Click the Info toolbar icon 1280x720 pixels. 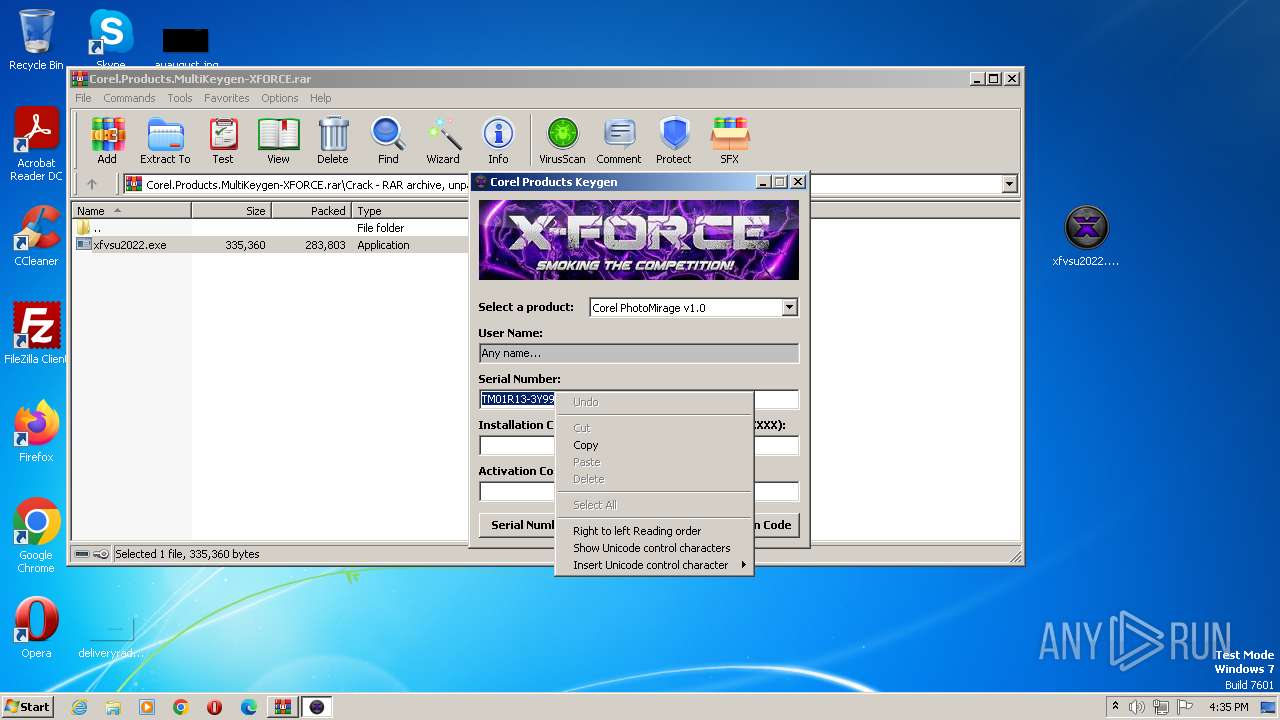click(498, 140)
